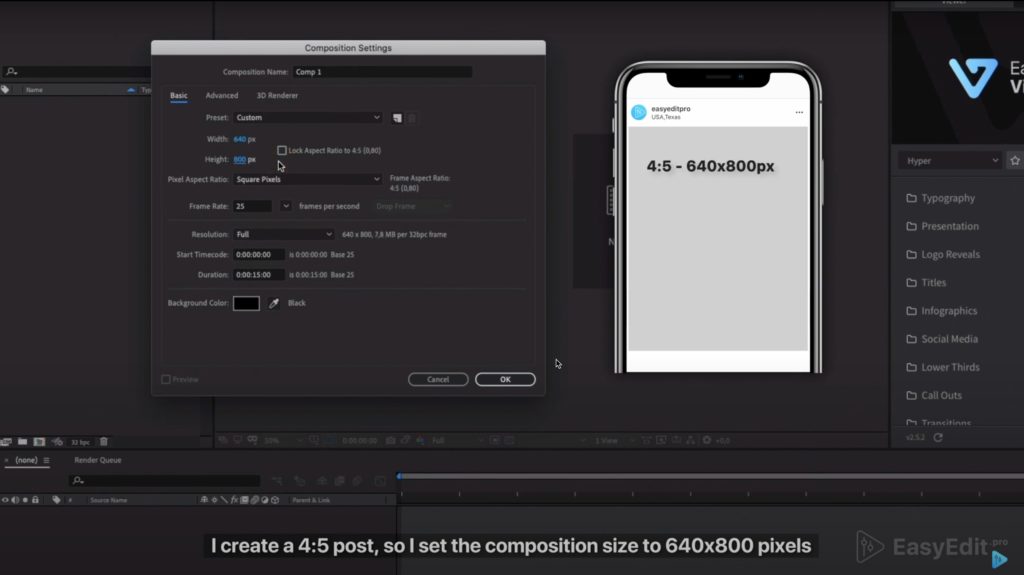Screen dimensions: 1024x575
Task: Open the Typography folder
Action: click(940, 198)
